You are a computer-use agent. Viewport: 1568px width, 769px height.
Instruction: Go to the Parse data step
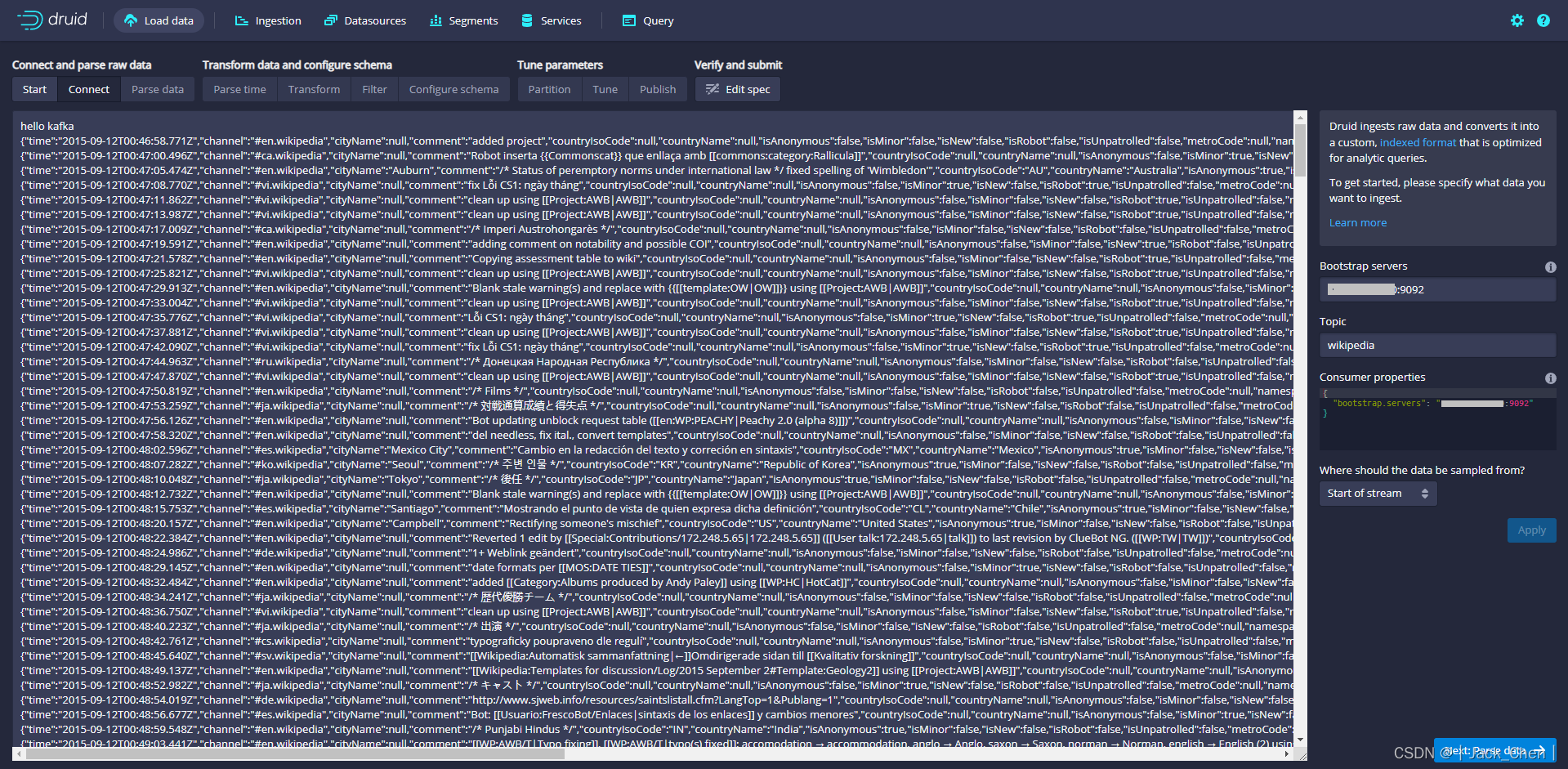158,89
